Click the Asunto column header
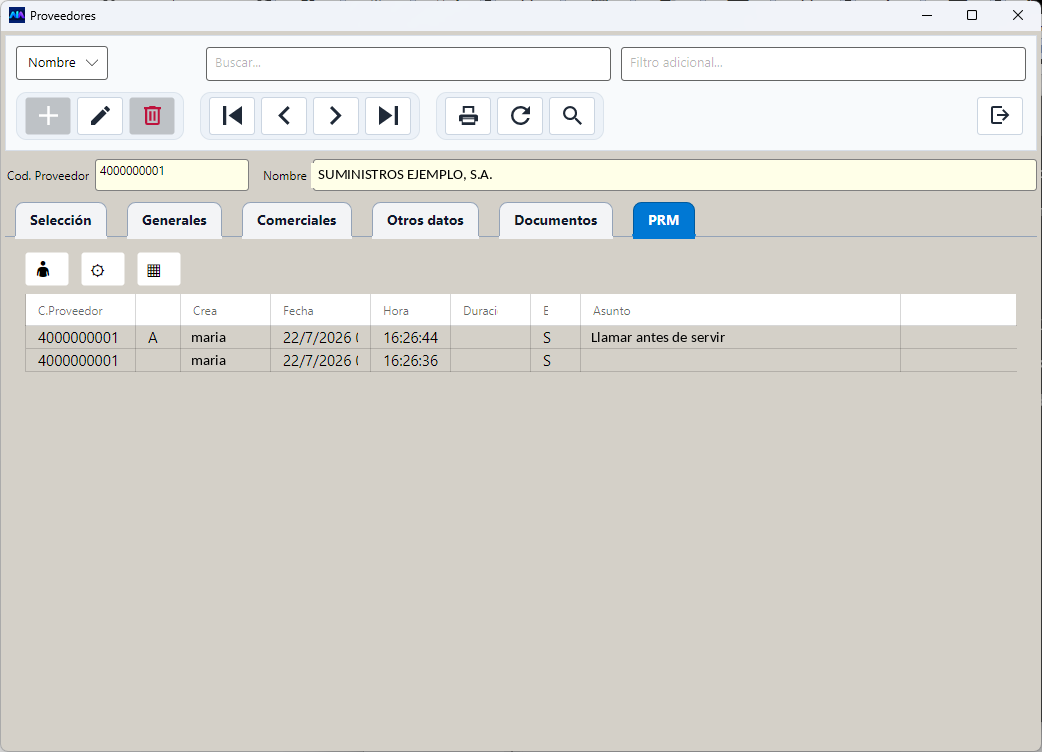1042x752 pixels. (740, 310)
